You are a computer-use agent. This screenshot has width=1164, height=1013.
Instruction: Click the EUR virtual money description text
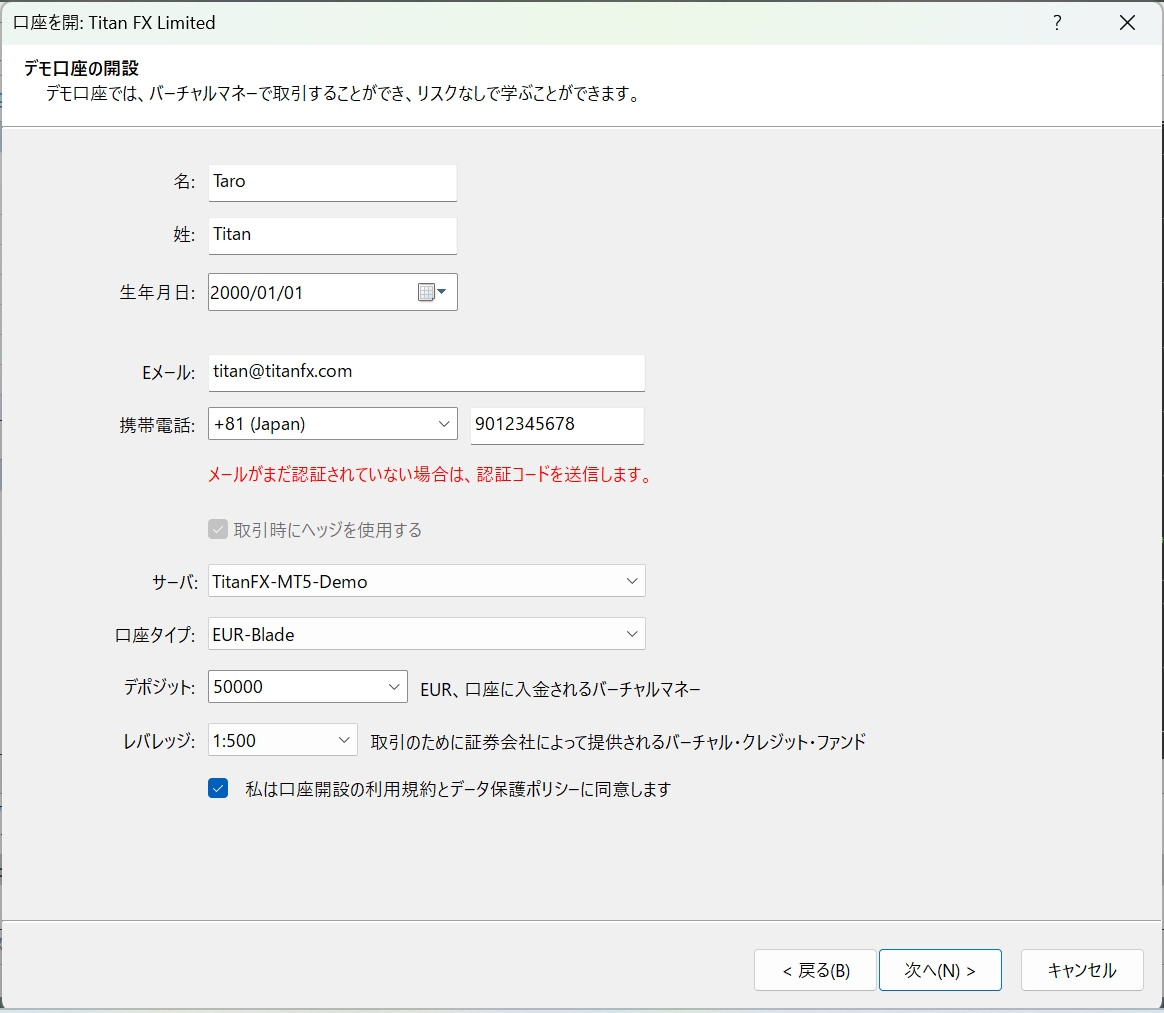[560, 689]
